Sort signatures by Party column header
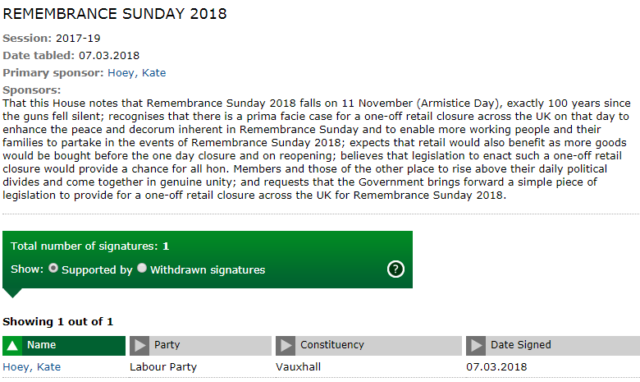This screenshot has height=382, width=640. (x=200, y=346)
